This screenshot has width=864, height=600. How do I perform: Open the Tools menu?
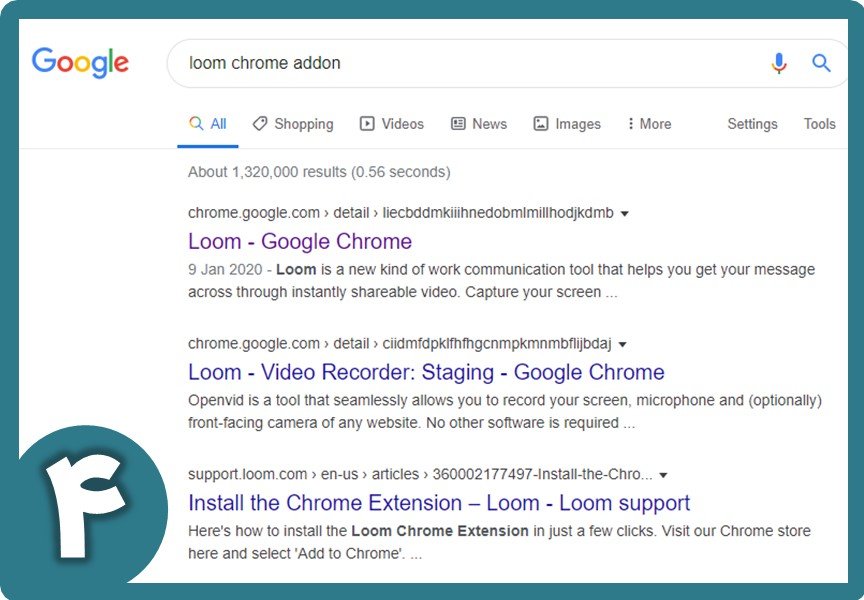click(x=819, y=123)
